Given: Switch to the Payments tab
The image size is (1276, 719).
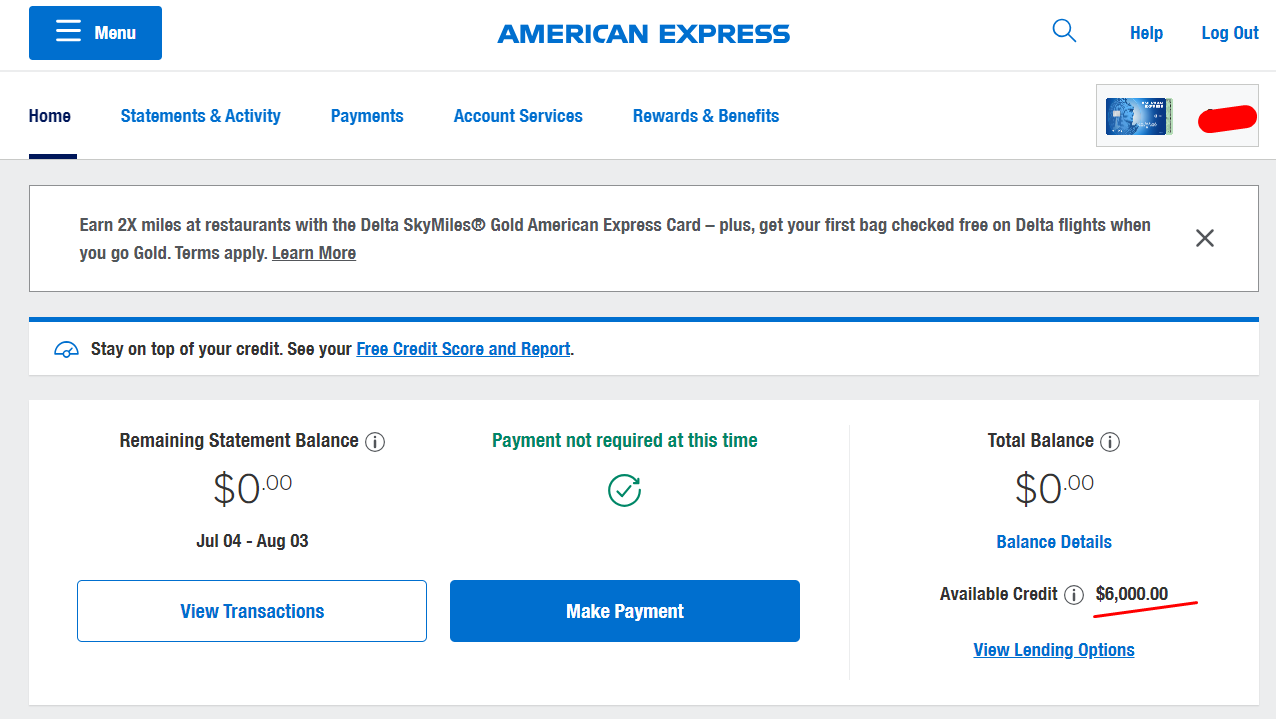Looking at the screenshot, I should (x=367, y=116).
